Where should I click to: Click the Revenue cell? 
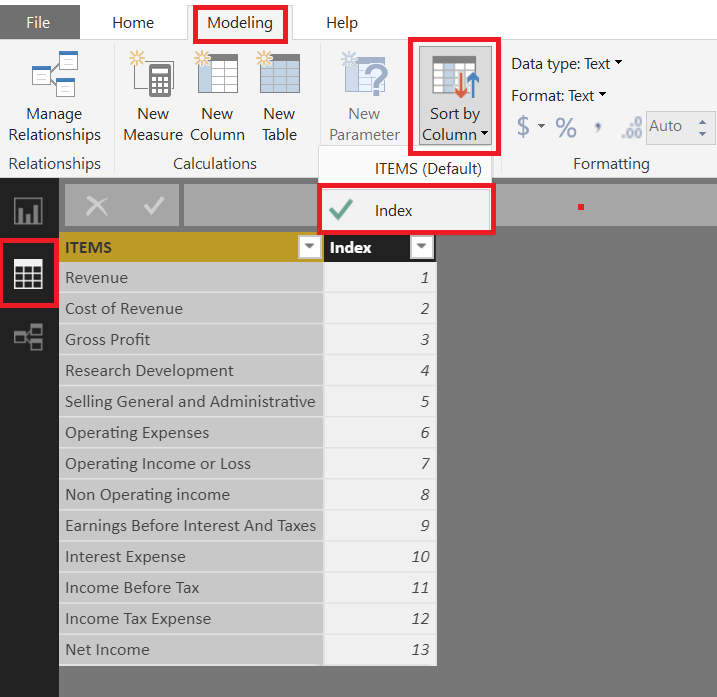(x=191, y=278)
